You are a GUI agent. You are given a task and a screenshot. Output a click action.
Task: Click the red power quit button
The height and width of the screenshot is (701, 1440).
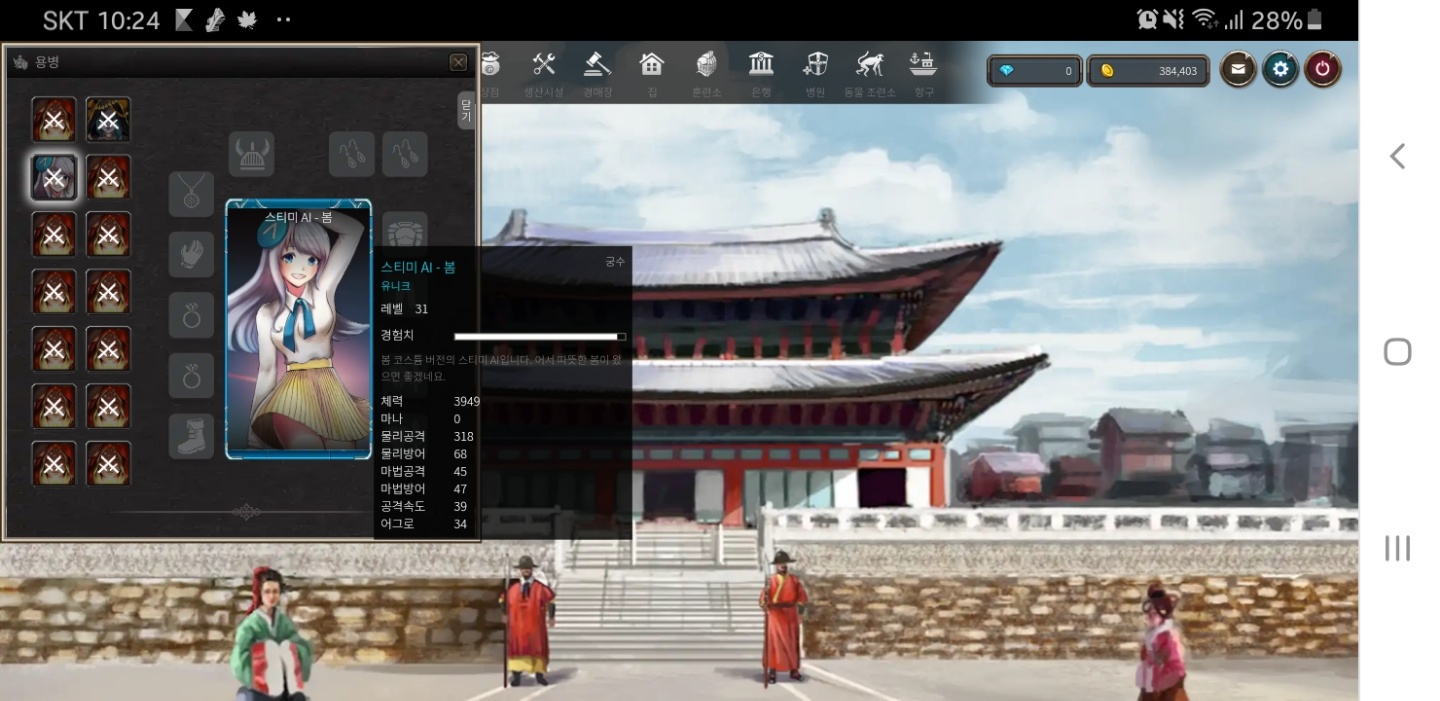[1322, 69]
